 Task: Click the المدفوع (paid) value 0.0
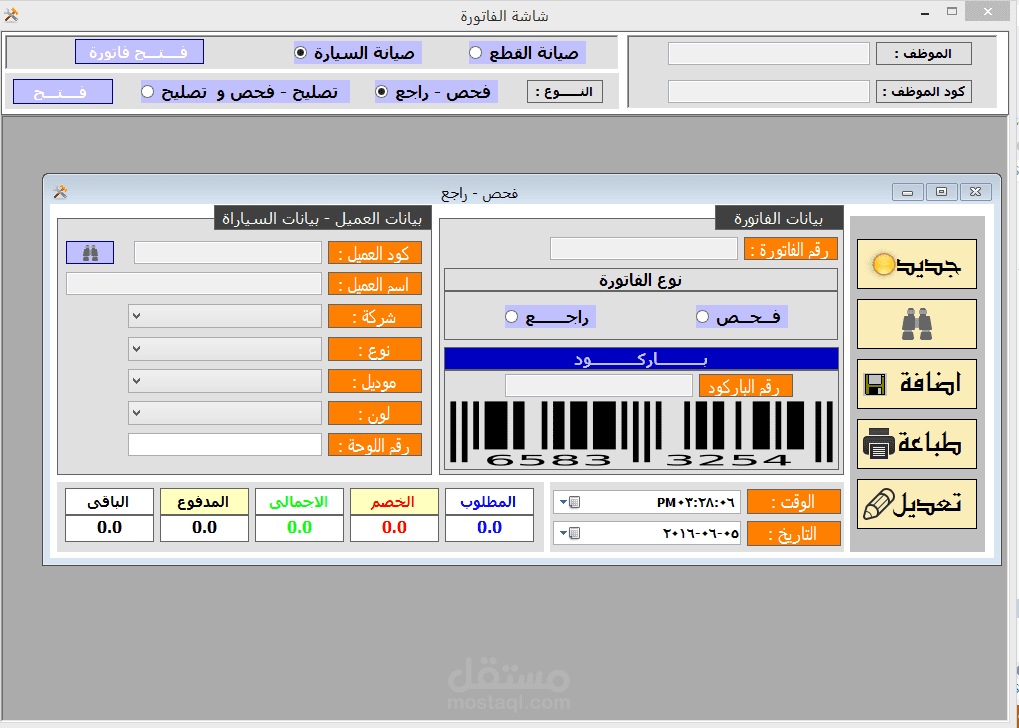[204, 528]
